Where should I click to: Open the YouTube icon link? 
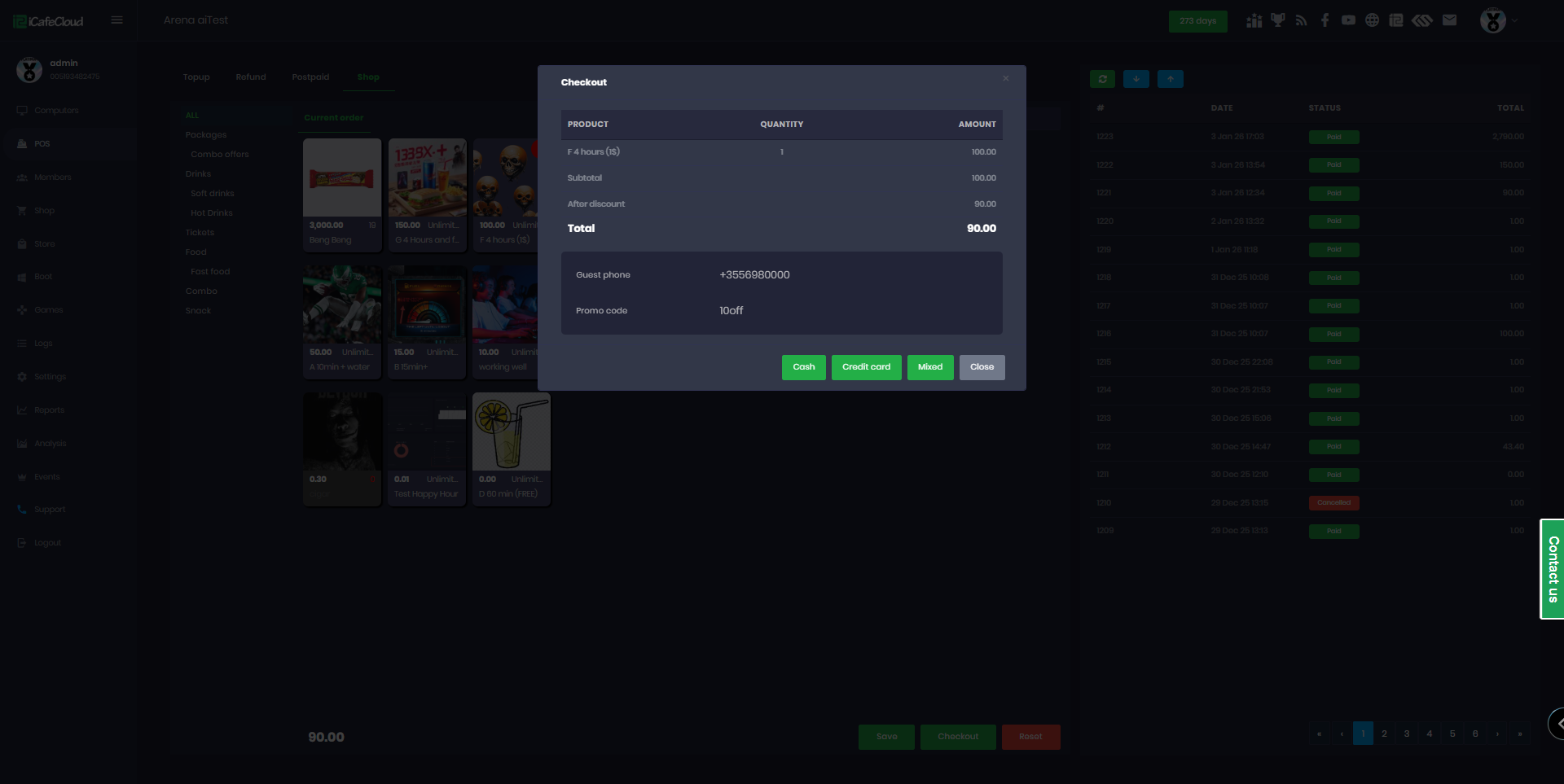pos(1348,20)
